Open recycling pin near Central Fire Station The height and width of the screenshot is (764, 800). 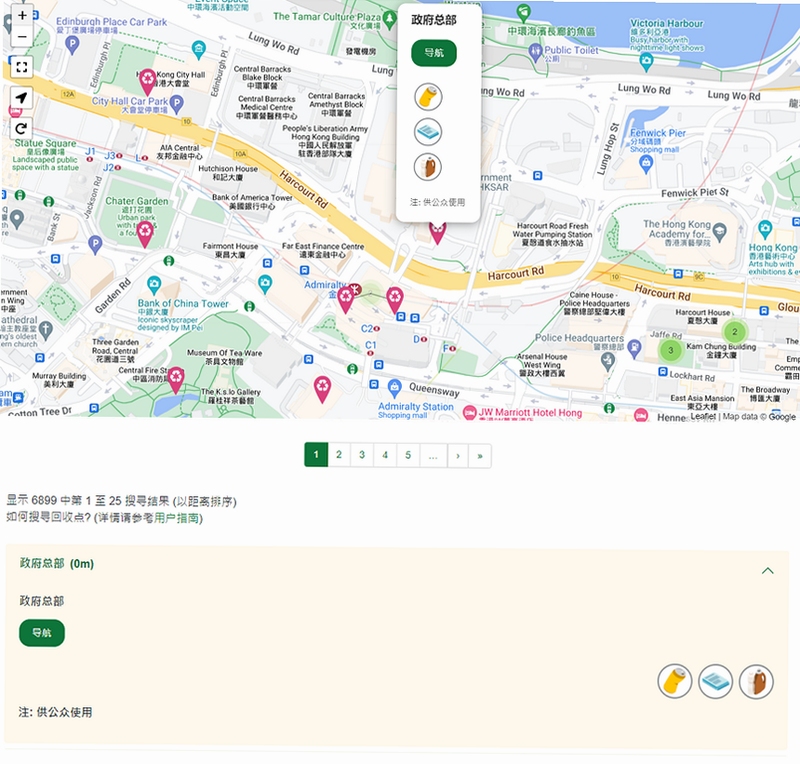[176, 380]
